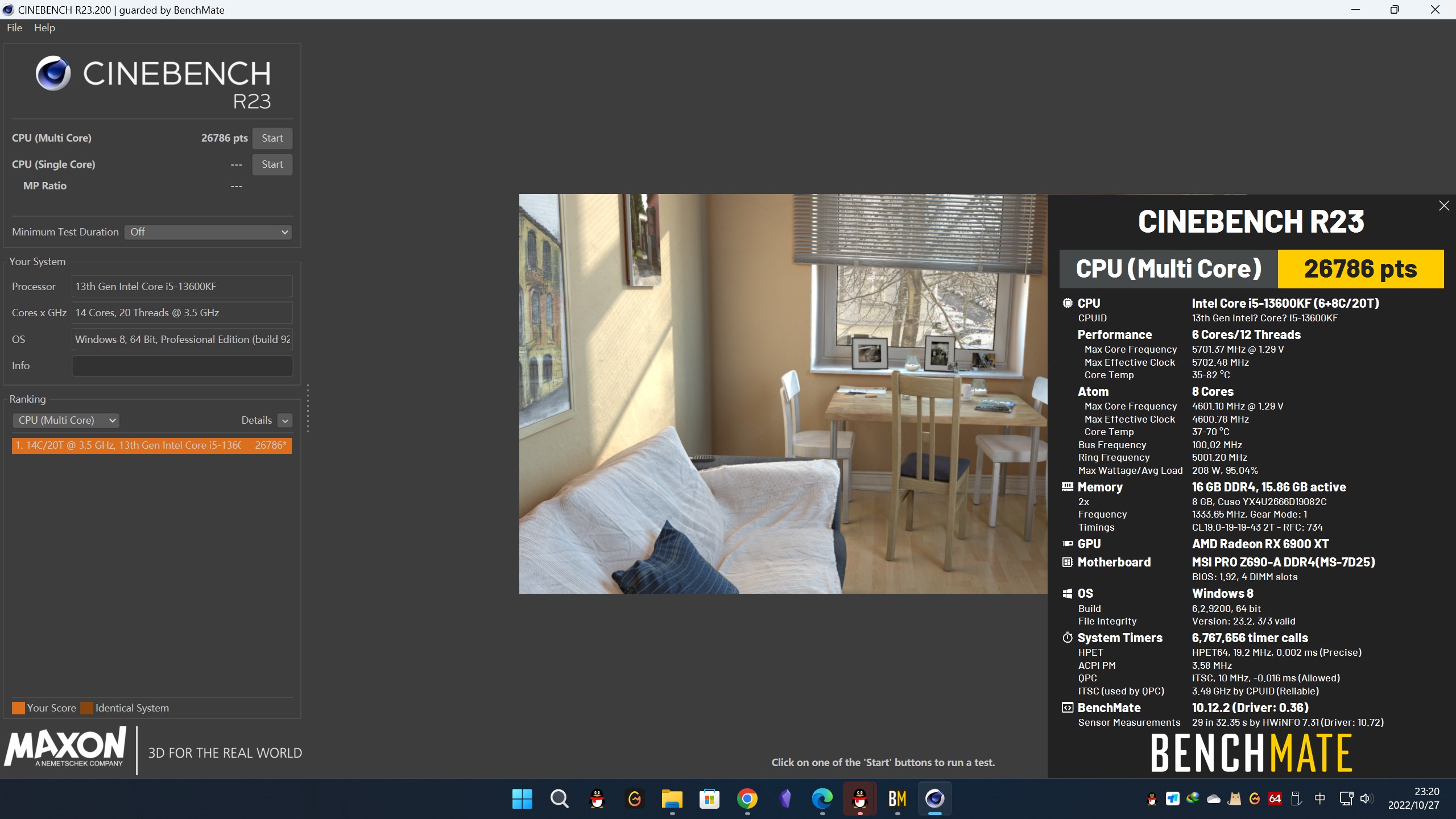Open Google Chrome from the taskbar
The width and height of the screenshot is (1456, 819).
[x=747, y=799]
